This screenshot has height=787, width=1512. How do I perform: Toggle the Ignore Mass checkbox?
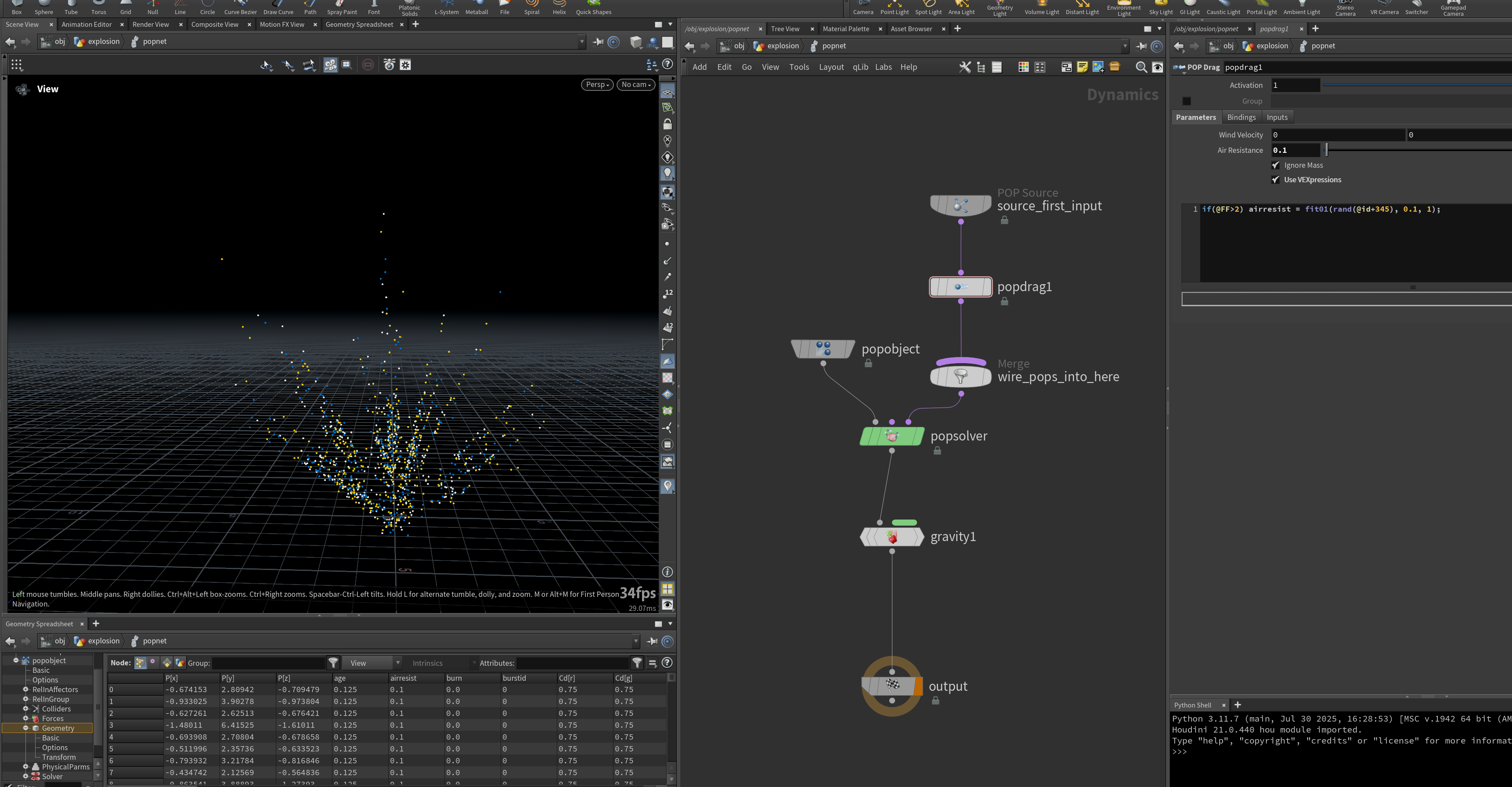click(x=1275, y=166)
